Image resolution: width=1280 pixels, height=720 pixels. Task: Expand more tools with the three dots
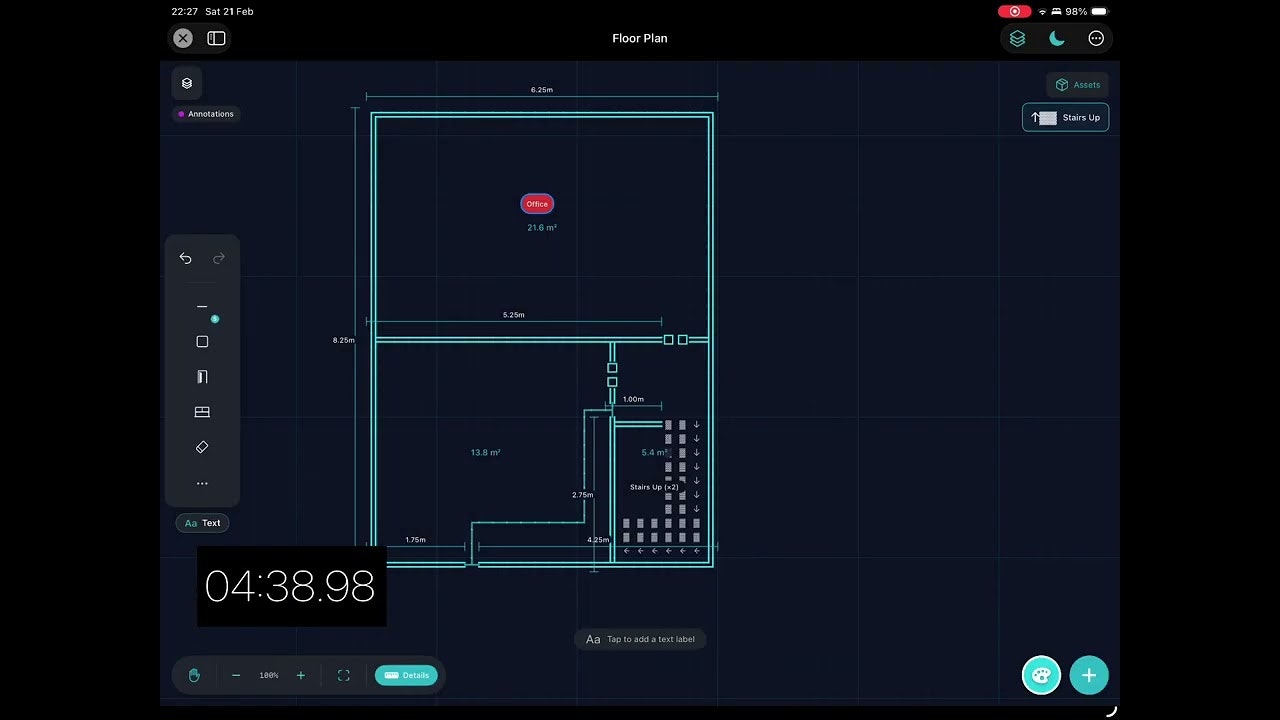coord(202,483)
